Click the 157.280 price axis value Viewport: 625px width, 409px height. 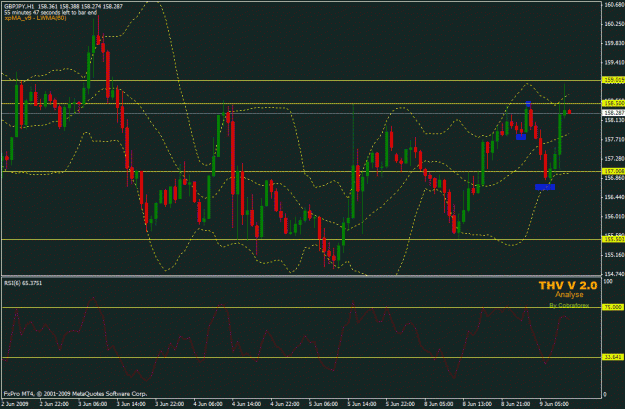614,158
